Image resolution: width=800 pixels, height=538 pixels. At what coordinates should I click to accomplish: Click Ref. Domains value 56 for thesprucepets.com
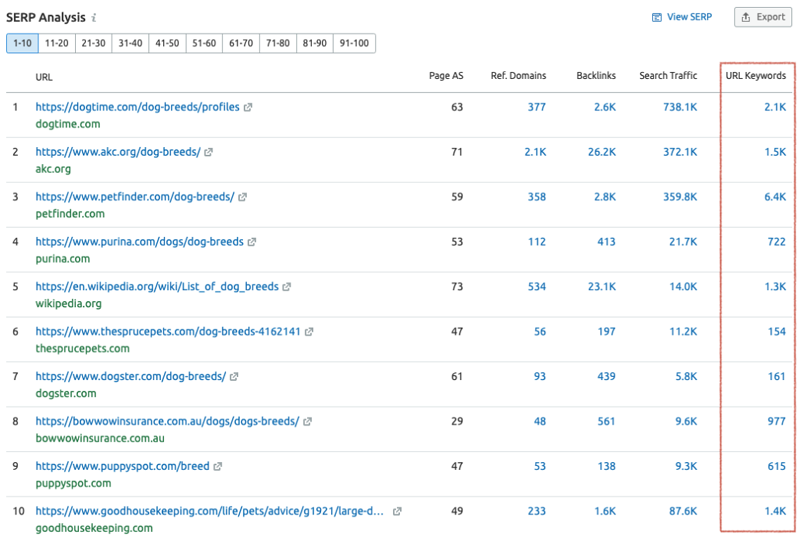(540, 332)
